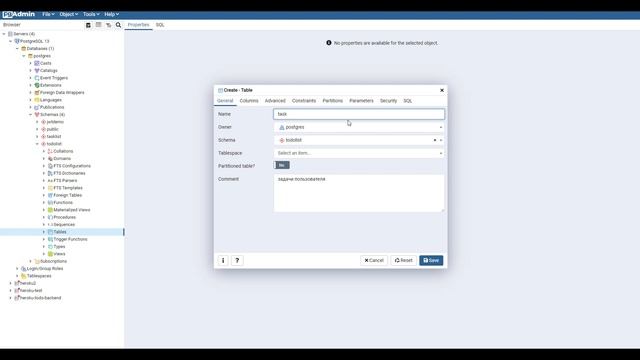
Task: Click the Event Triggers node icon
Action: (x=37, y=78)
